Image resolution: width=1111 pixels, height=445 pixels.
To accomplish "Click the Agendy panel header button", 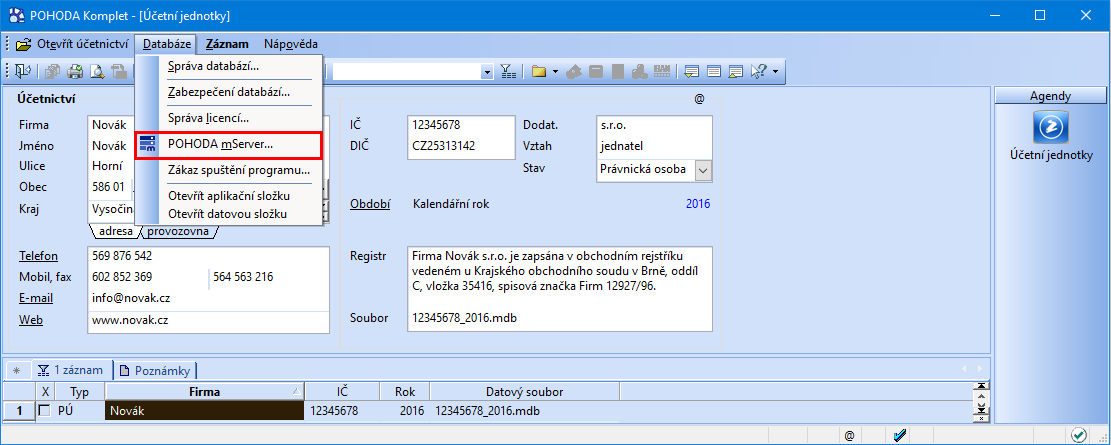I will (1050, 96).
